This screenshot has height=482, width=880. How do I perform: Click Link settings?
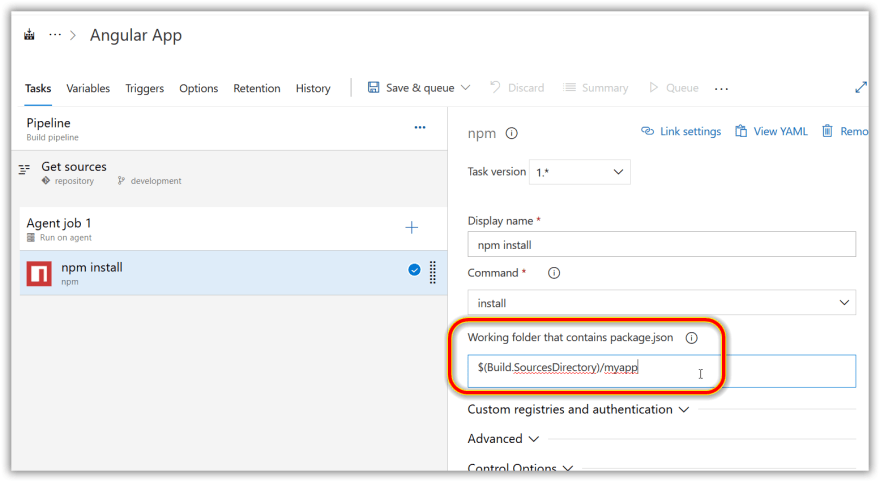pos(681,131)
